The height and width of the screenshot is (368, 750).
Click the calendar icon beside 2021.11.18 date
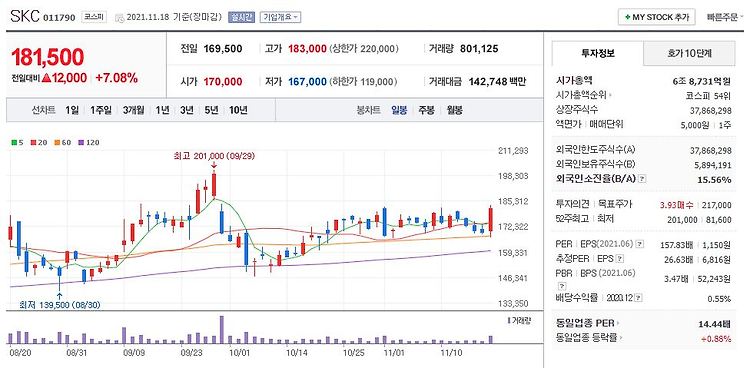(x=119, y=18)
